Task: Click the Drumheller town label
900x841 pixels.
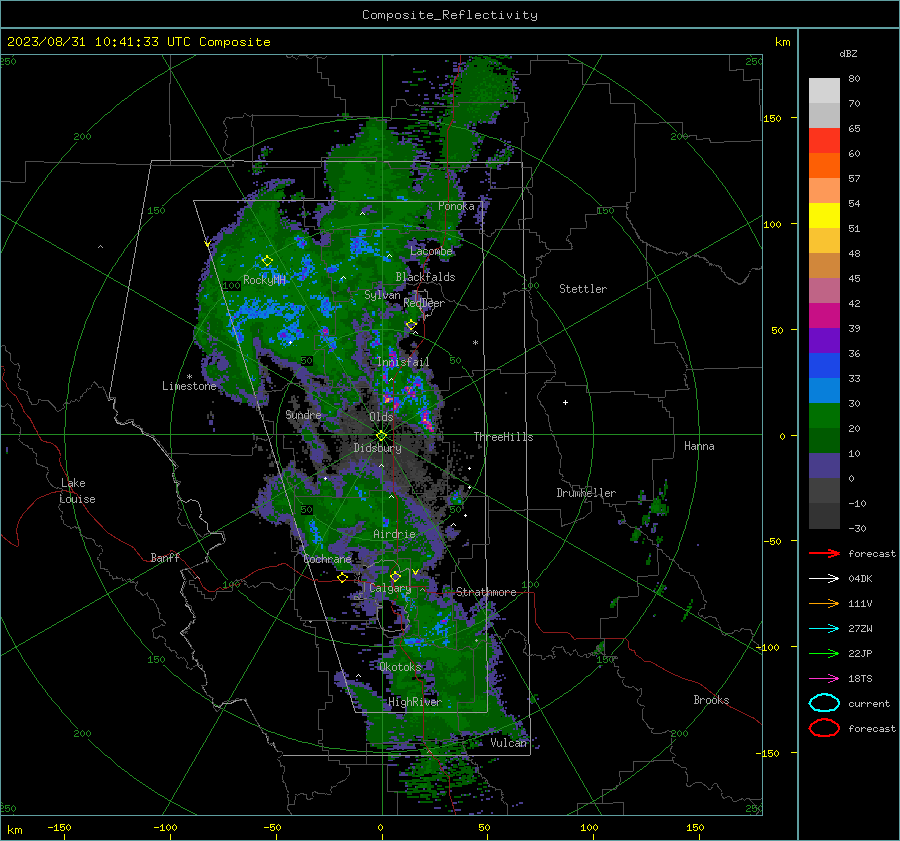Action: click(x=586, y=493)
